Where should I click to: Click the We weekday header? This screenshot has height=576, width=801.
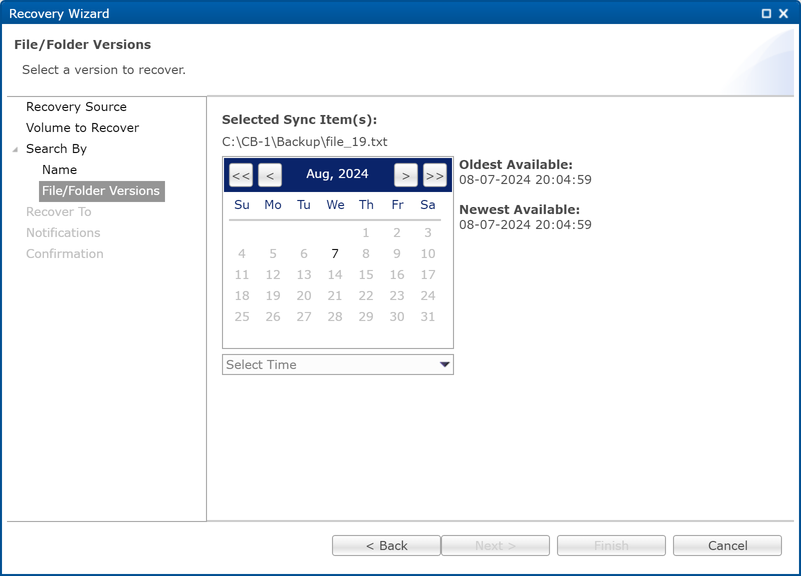click(x=335, y=205)
